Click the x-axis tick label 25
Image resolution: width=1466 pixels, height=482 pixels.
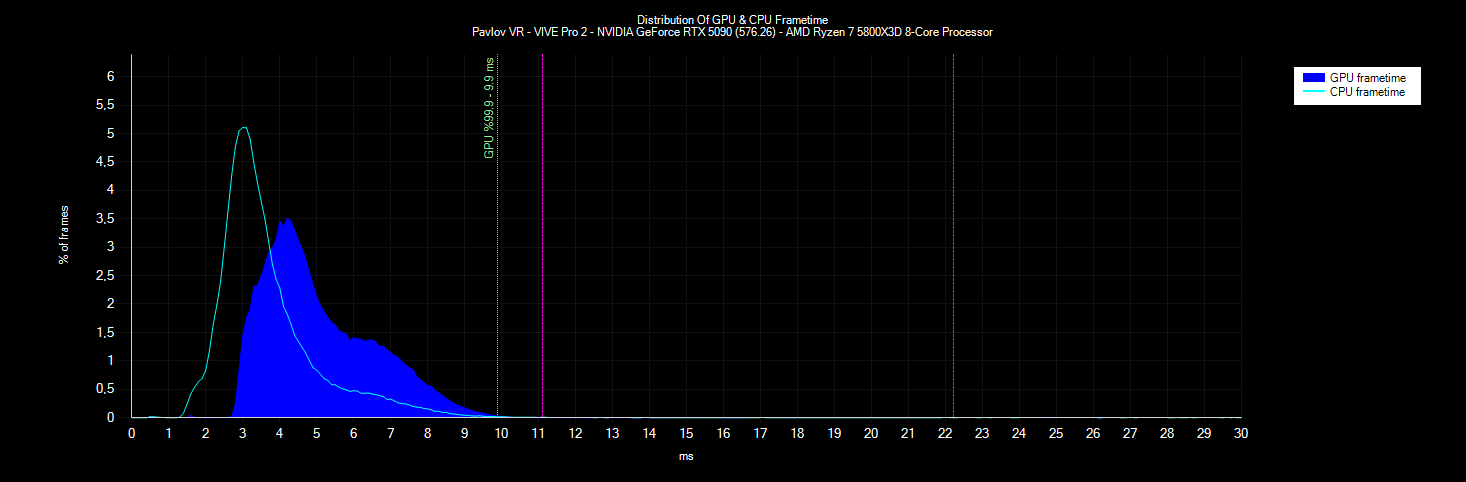click(1056, 433)
